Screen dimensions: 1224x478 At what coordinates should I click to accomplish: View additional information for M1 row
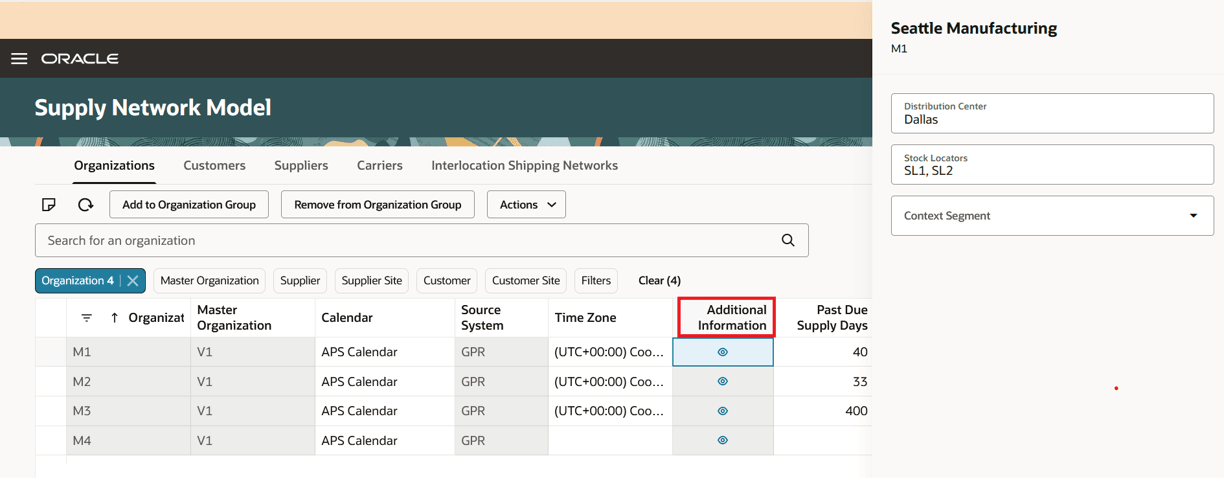pyautogui.click(x=722, y=352)
